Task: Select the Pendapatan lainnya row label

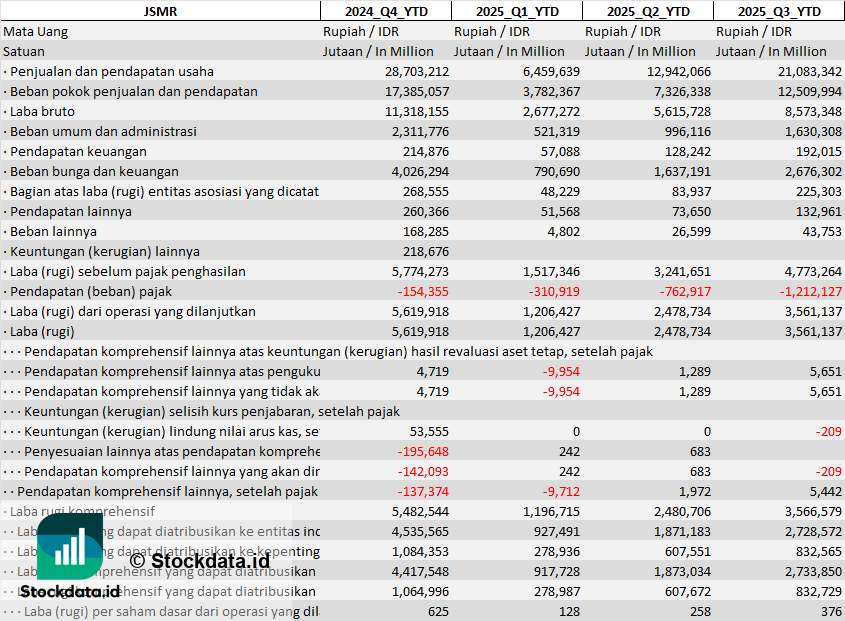Action: [67, 211]
